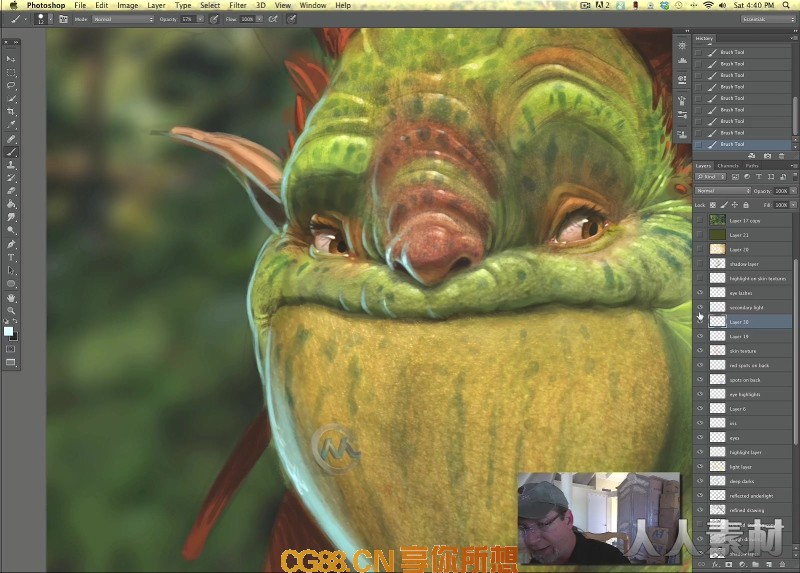
Task: Hide the spots on back layer
Action: [x=700, y=380]
